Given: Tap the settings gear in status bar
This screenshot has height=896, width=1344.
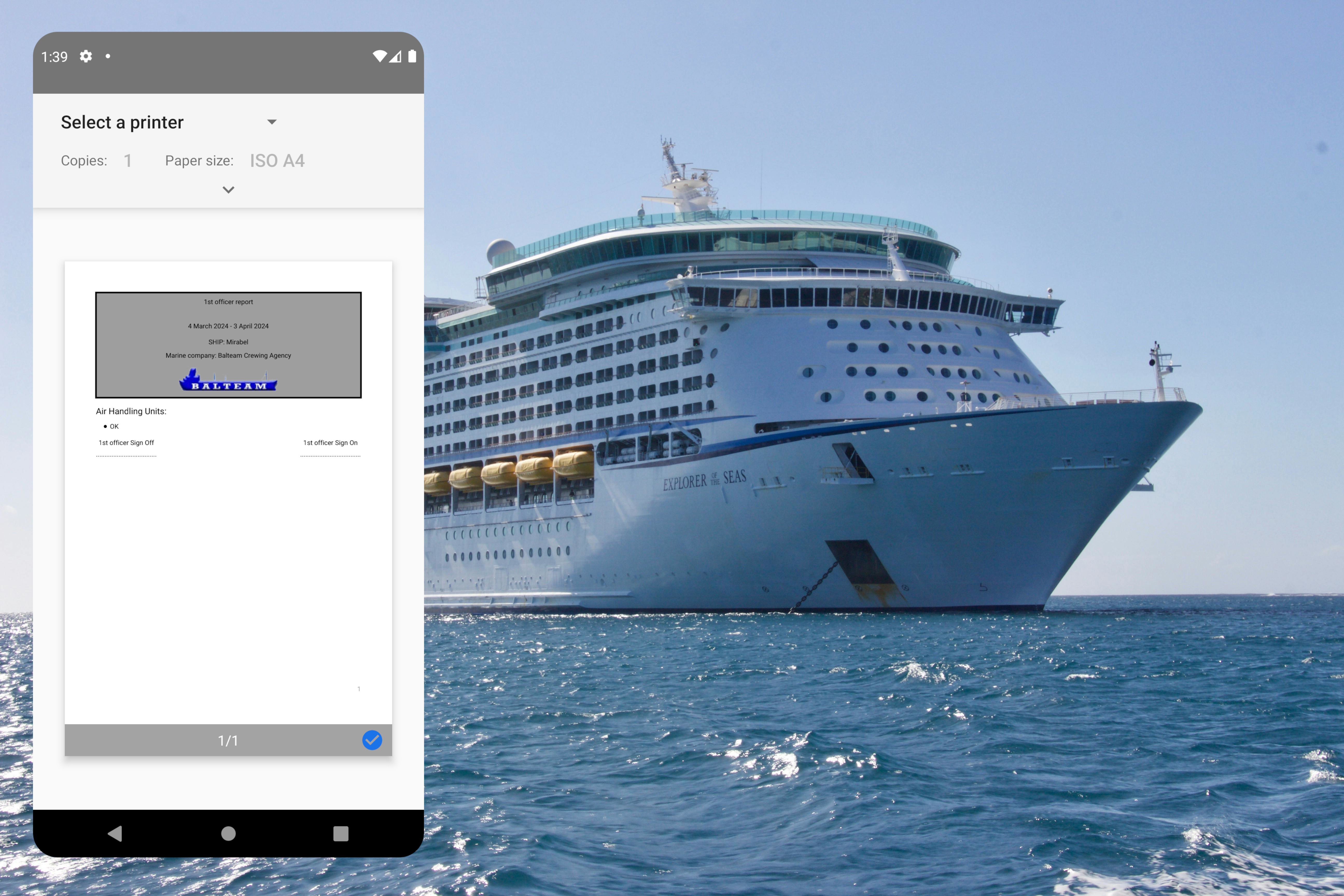Looking at the screenshot, I should click(86, 56).
